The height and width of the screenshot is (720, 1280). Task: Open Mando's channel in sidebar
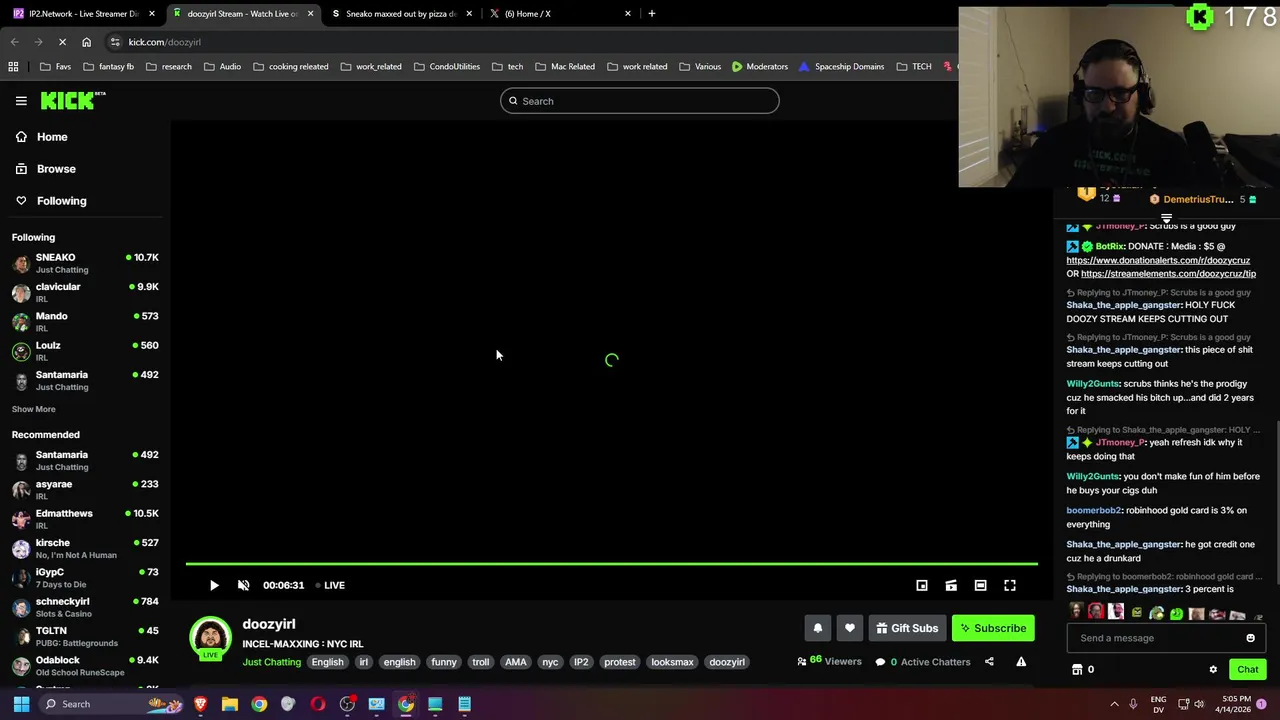tap(85, 321)
